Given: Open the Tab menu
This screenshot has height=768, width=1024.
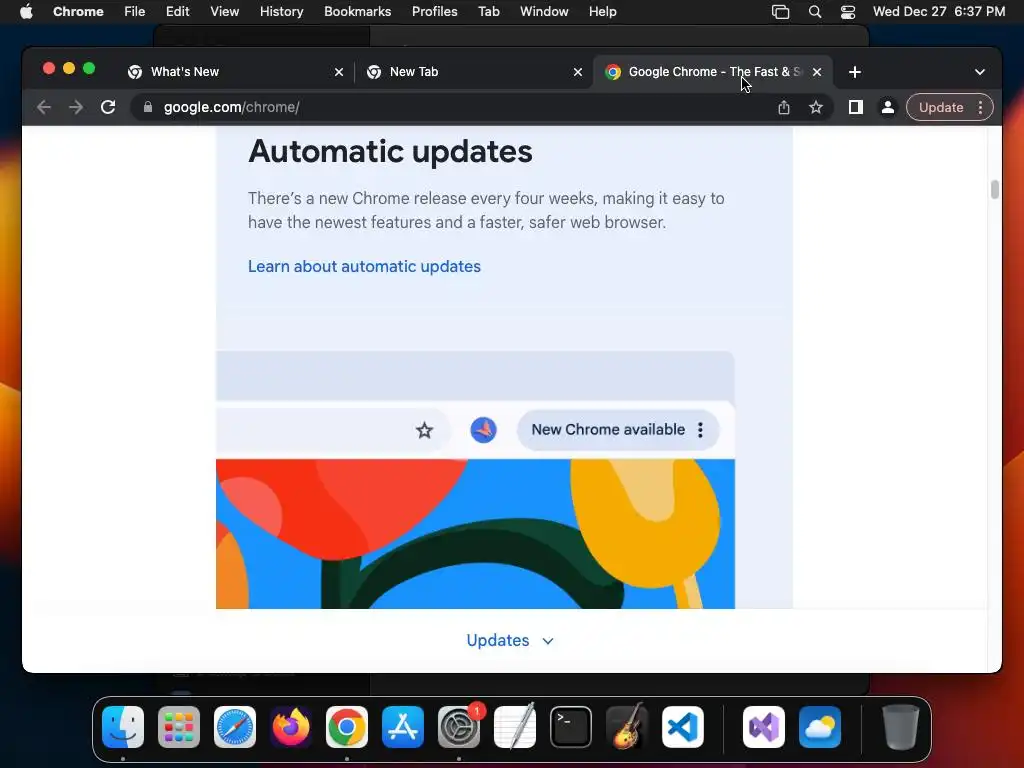Looking at the screenshot, I should (488, 11).
